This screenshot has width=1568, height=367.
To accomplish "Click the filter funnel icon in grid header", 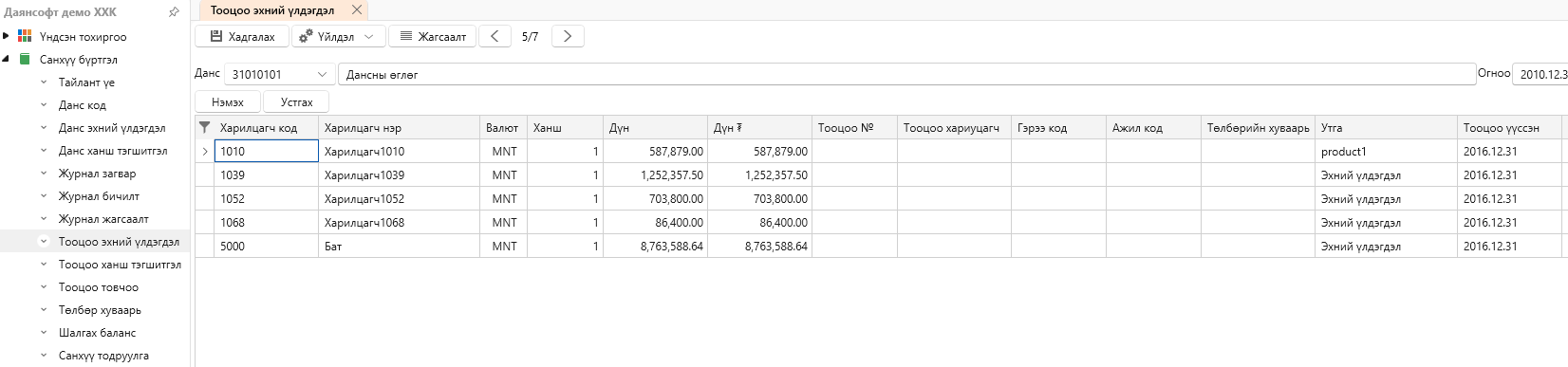I will click(204, 127).
